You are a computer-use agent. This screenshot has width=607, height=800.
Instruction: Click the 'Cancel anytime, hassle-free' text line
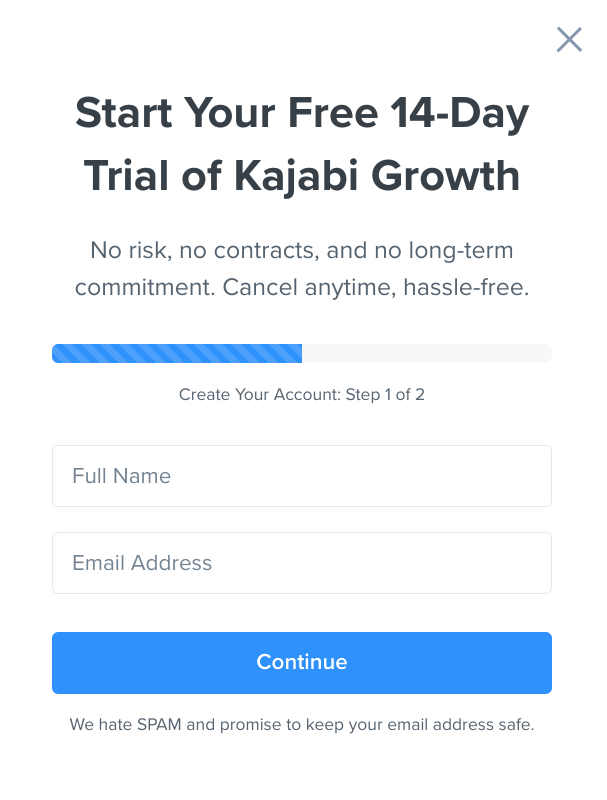[x=375, y=287]
